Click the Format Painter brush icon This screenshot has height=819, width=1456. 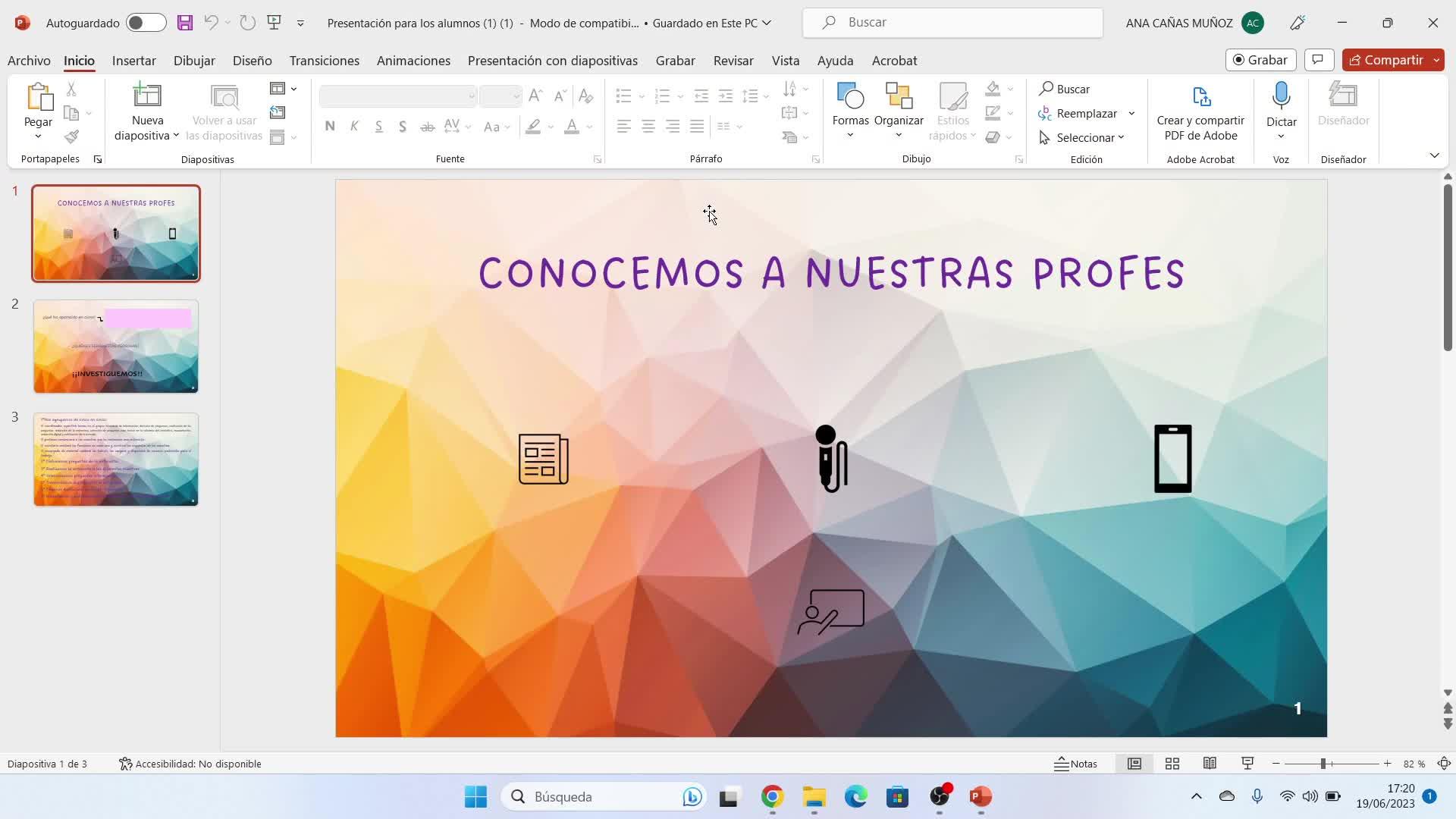click(71, 137)
